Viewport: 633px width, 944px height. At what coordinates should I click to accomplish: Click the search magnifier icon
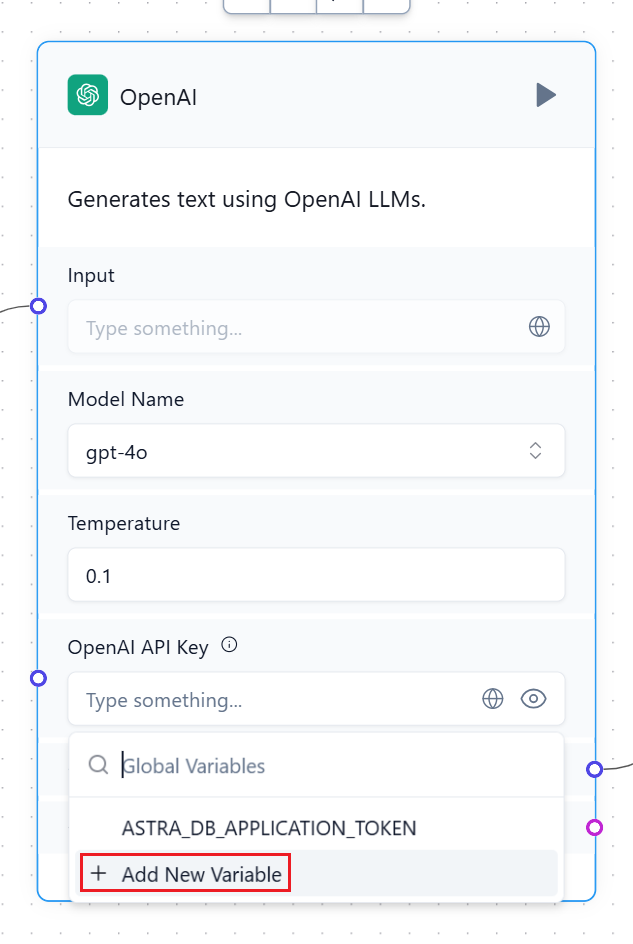click(98, 765)
